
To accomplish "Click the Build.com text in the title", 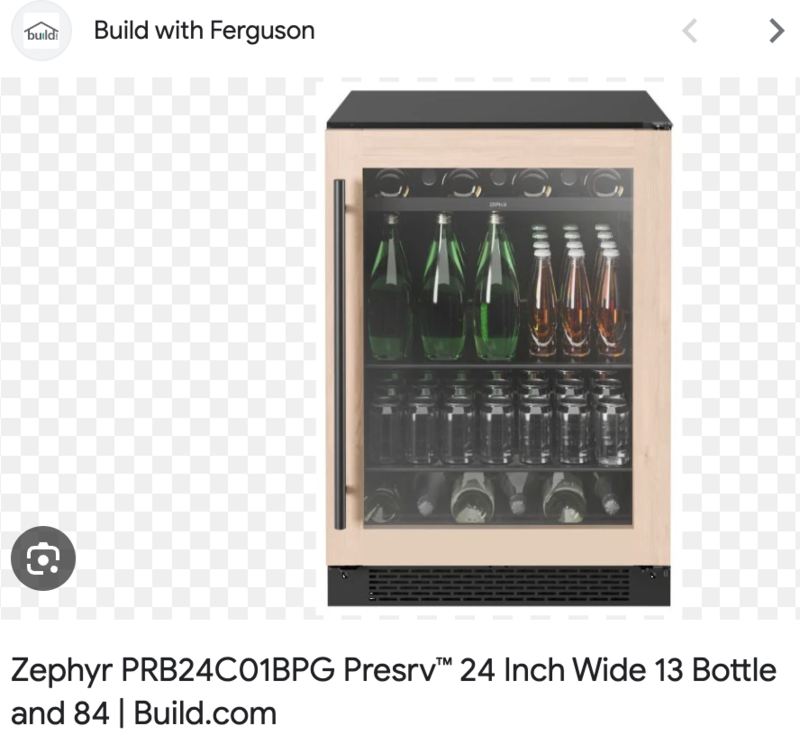I will click(205, 713).
